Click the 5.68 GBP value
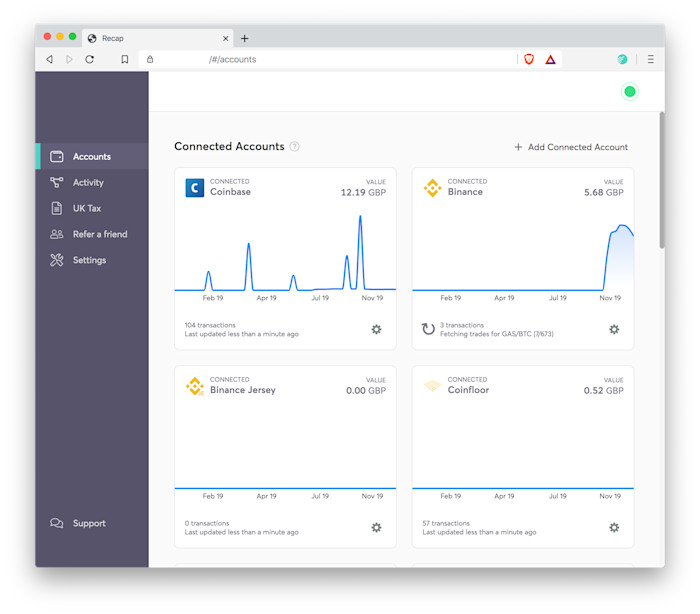The image size is (700, 614). [x=604, y=192]
